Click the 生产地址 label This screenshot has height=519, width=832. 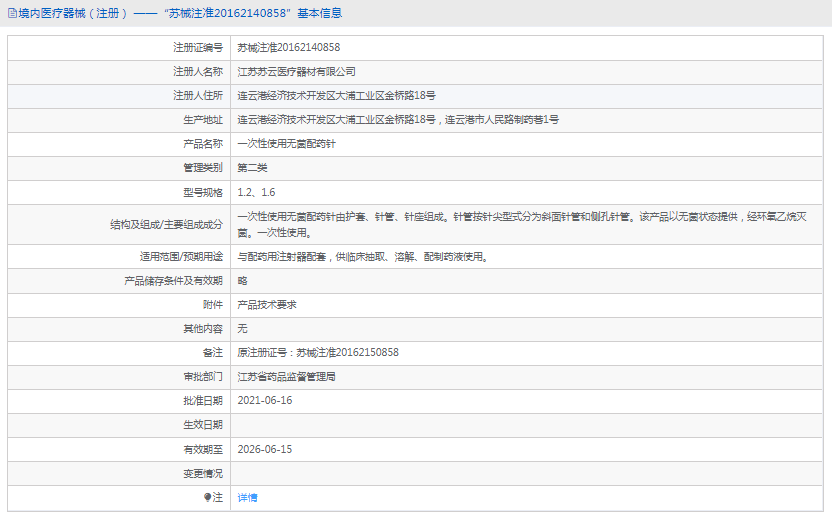pyautogui.click(x=203, y=119)
